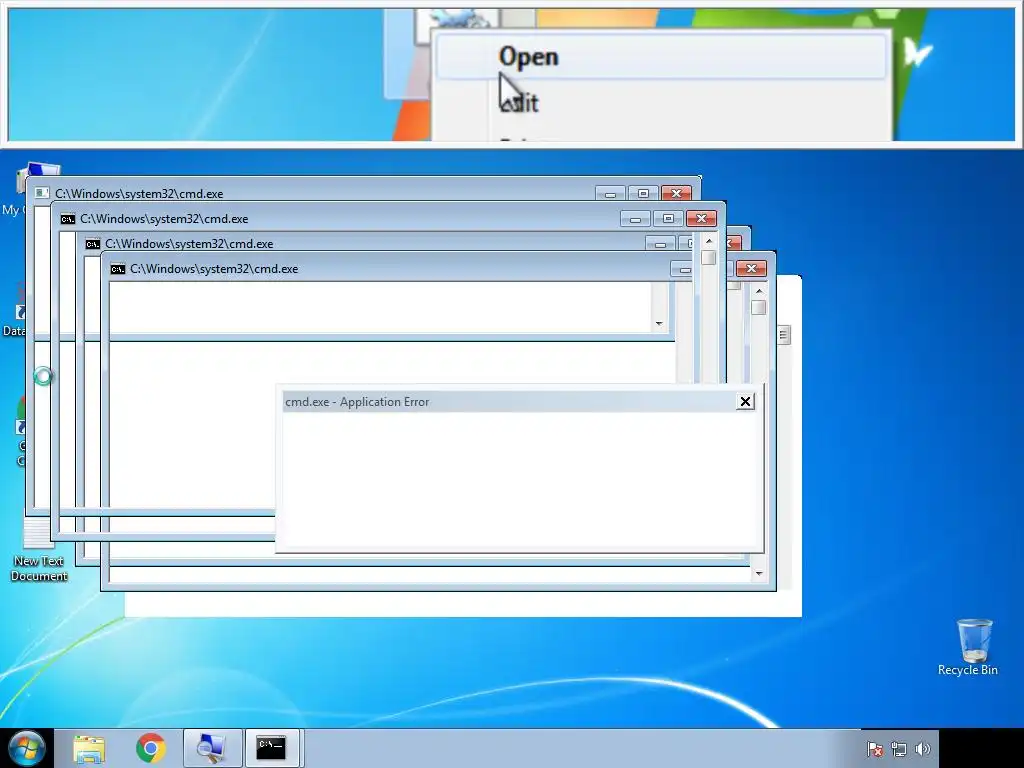
Task: Click the down arrow in frontmost cmd's upper pane
Action: (x=659, y=324)
